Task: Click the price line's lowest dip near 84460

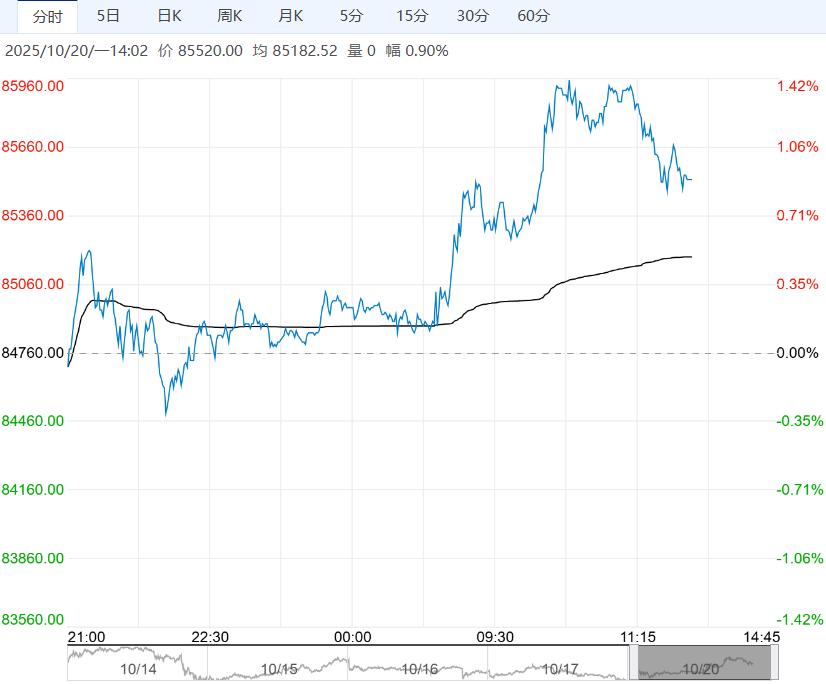Action: pos(166,414)
